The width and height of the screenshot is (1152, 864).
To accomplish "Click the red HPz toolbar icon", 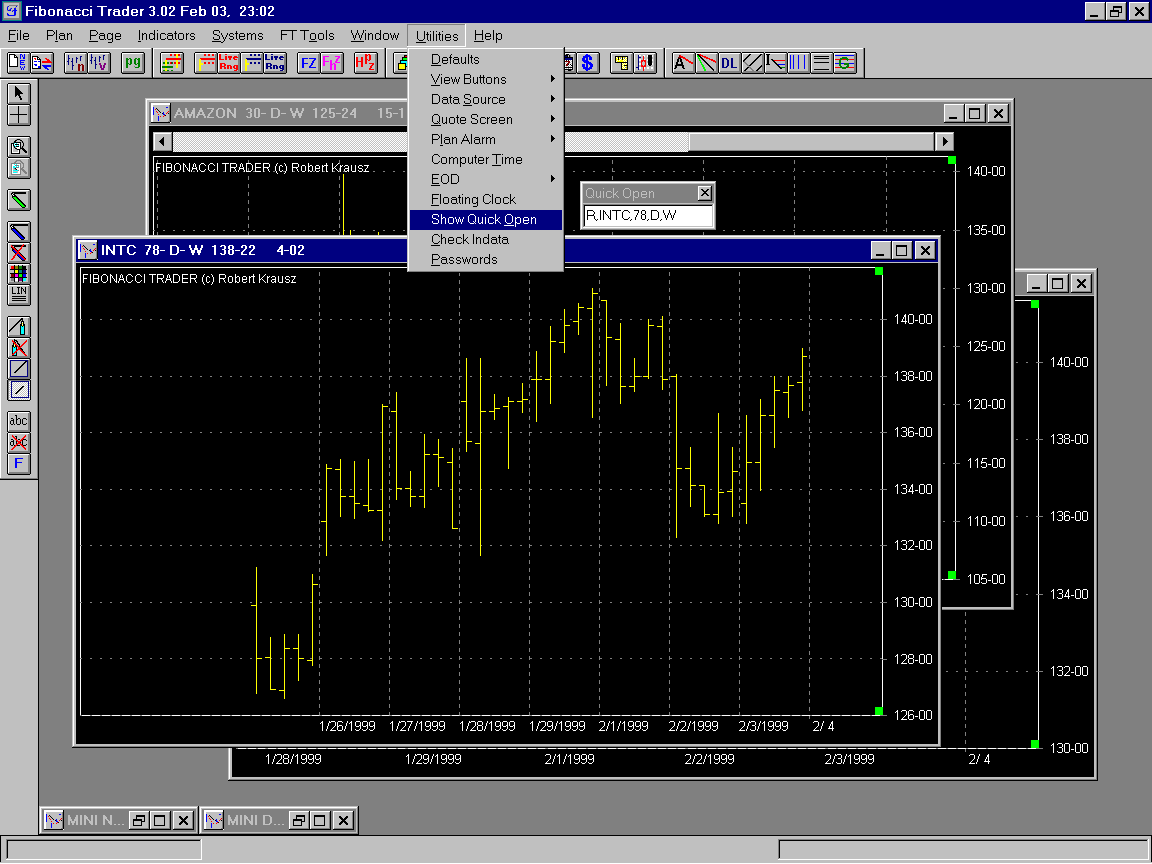I will [364, 63].
